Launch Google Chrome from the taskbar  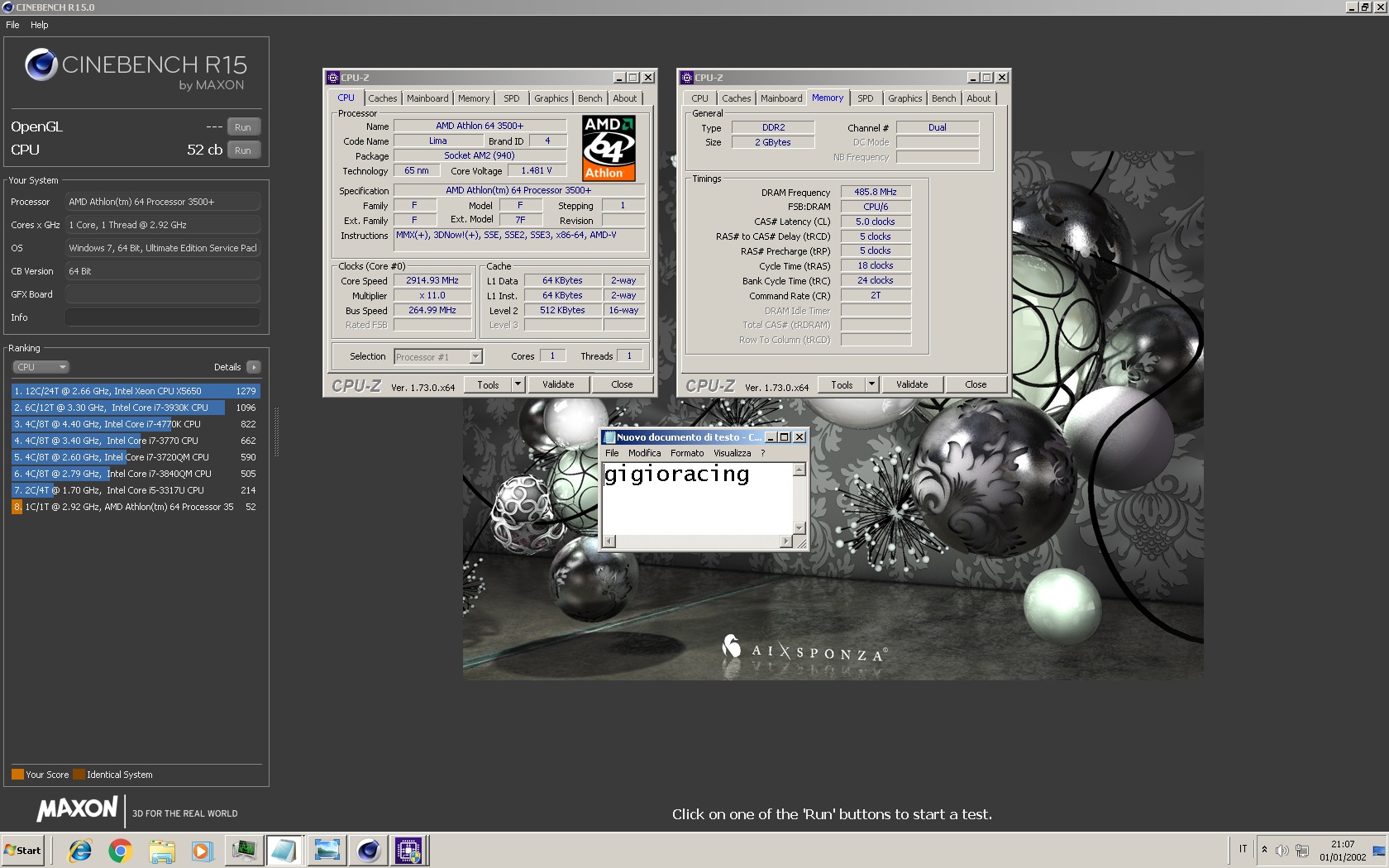120,850
